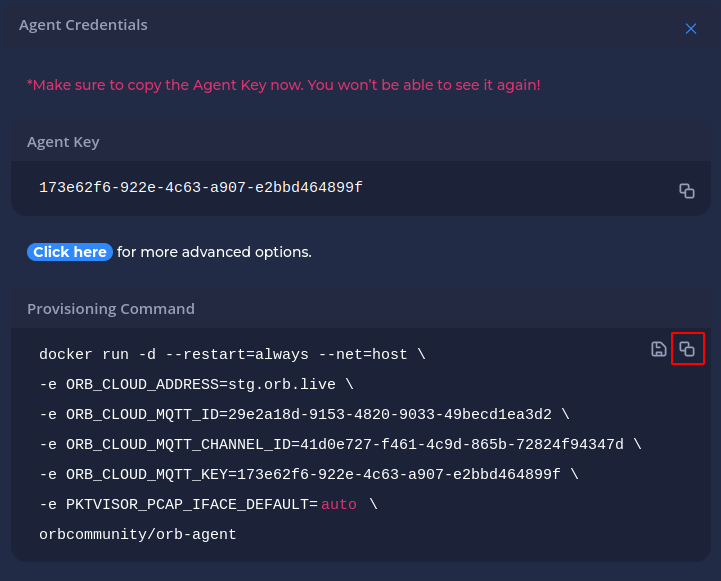
Task: Click the ORB_CLOUD_MQTT_KEY line
Action: tap(309, 474)
